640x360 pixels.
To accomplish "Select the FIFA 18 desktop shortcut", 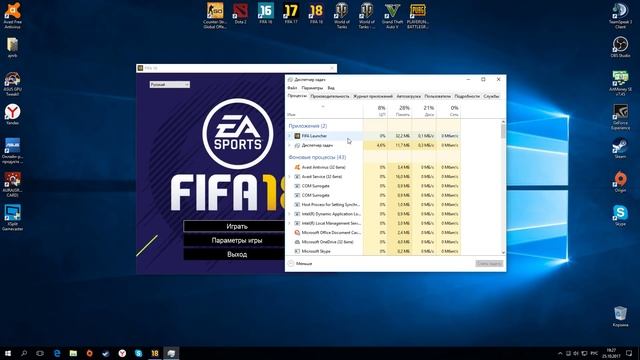I will tap(316, 13).
